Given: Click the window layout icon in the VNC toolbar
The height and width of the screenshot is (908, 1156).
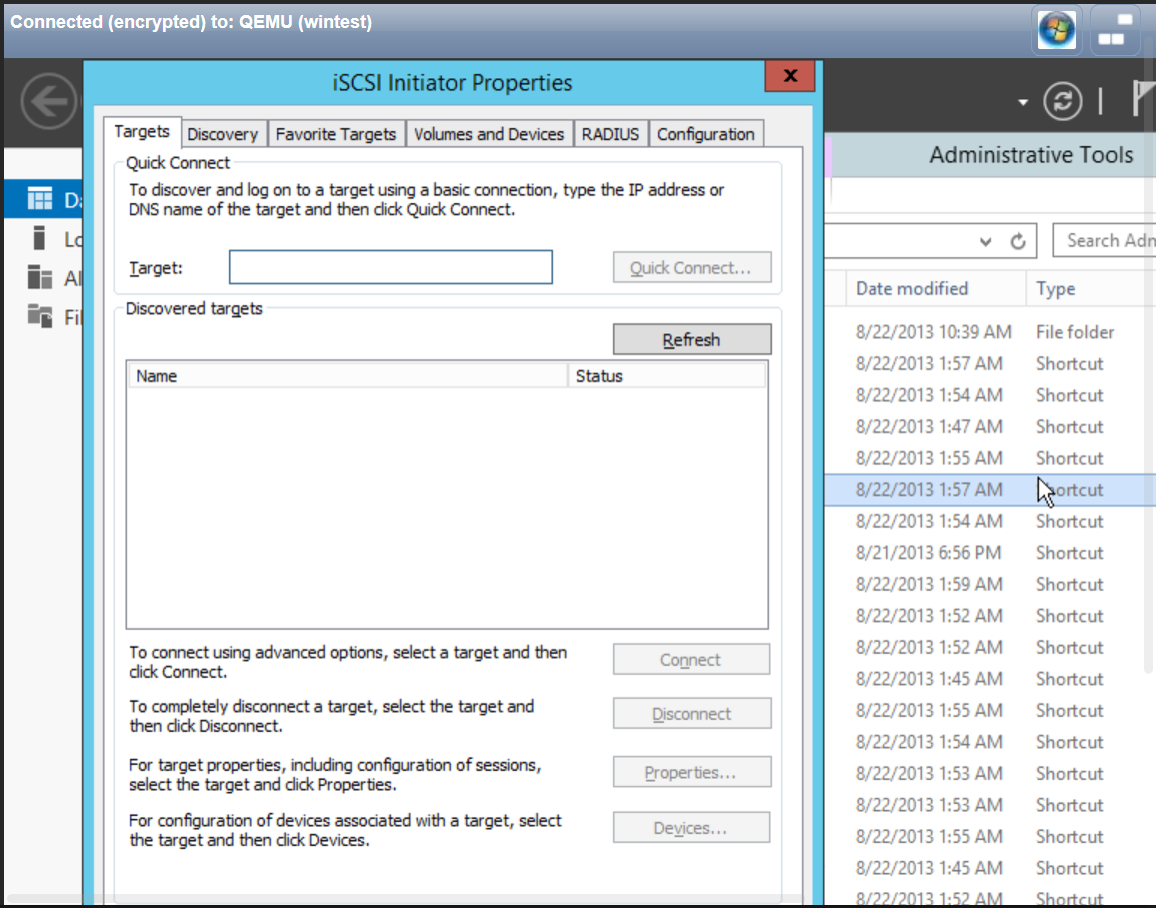Looking at the screenshot, I should tap(1114, 30).
